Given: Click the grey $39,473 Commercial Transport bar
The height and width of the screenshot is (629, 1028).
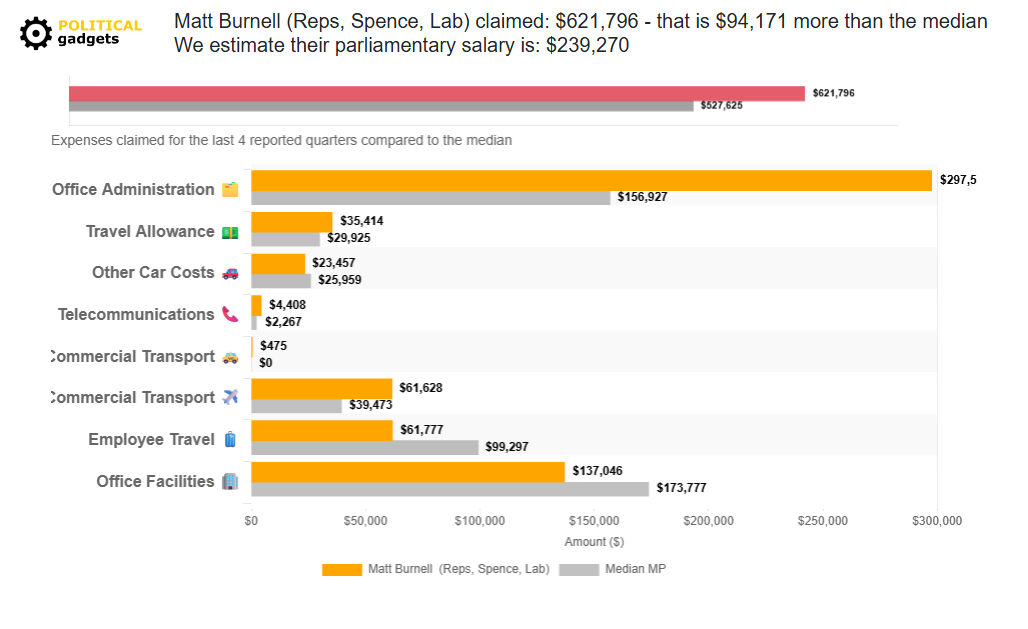Looking at the screenshot, I should 296,406.
